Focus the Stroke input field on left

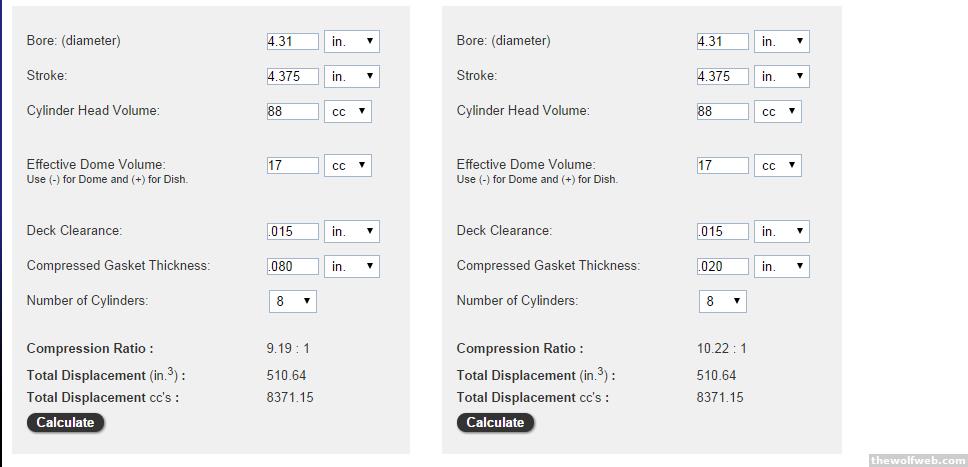[x=293, y=76]
